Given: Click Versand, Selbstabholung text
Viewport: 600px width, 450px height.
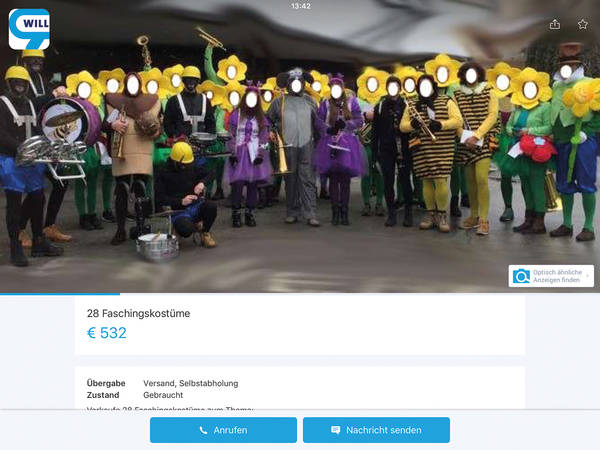Looking at the screenshot, I should [191, 383].
